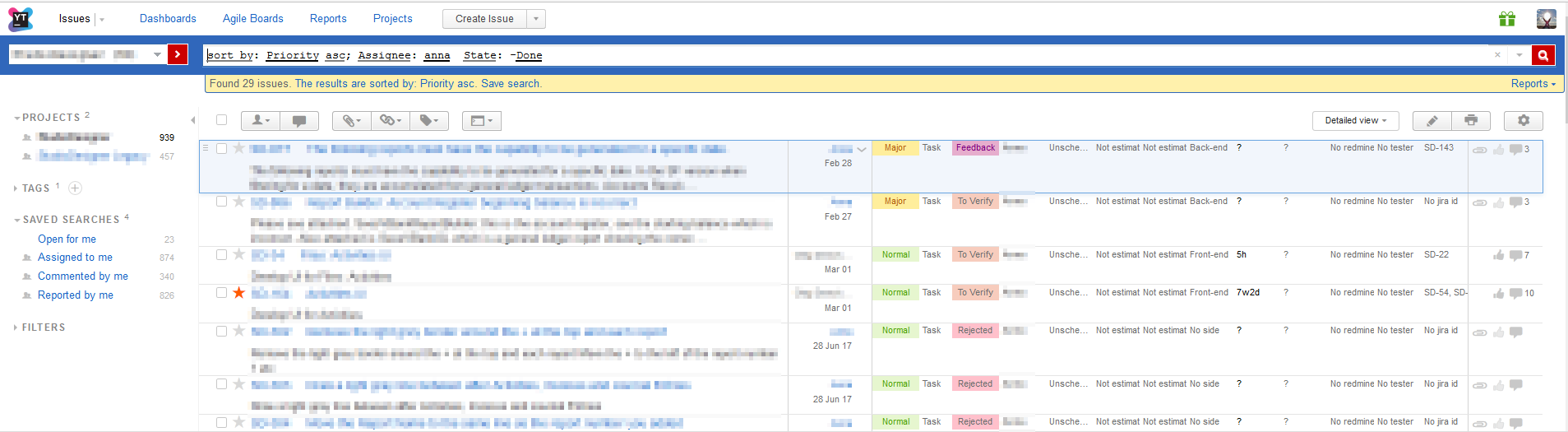The width and height of the screenshot is (1568, 432).
Task: Unstar the orange-starred 7w2d issue
Action: click(239, 293)
